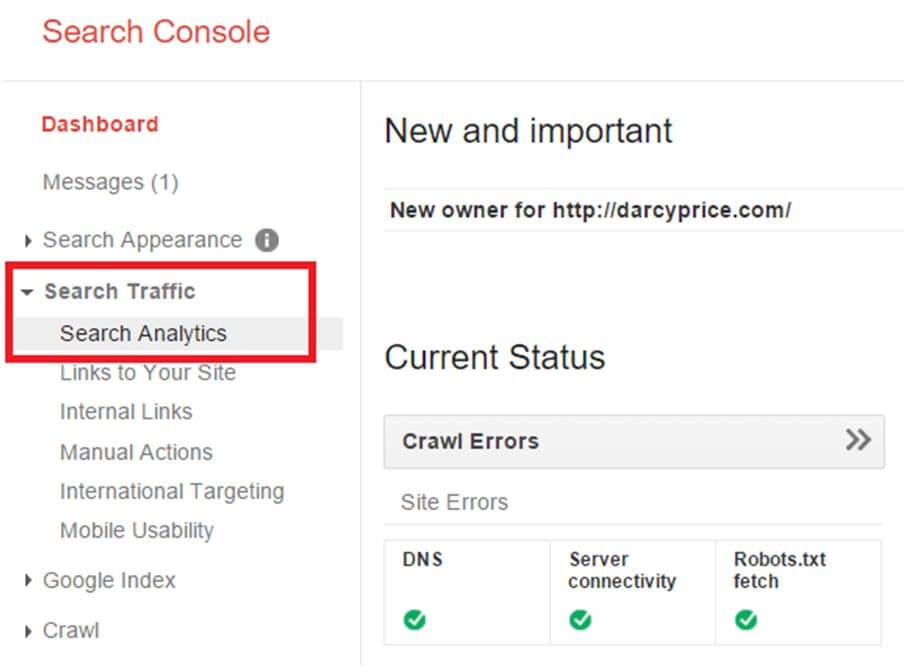Click the double chevron icon on Crawl Errors
This screenshot has height=668, width=906.
857,440
